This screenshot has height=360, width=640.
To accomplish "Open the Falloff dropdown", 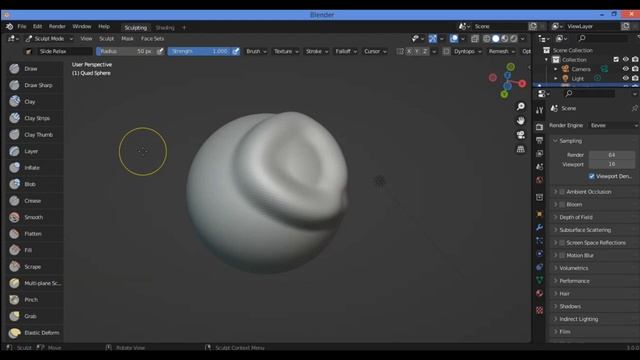I will pyautogui.click(x=346, y=51).
